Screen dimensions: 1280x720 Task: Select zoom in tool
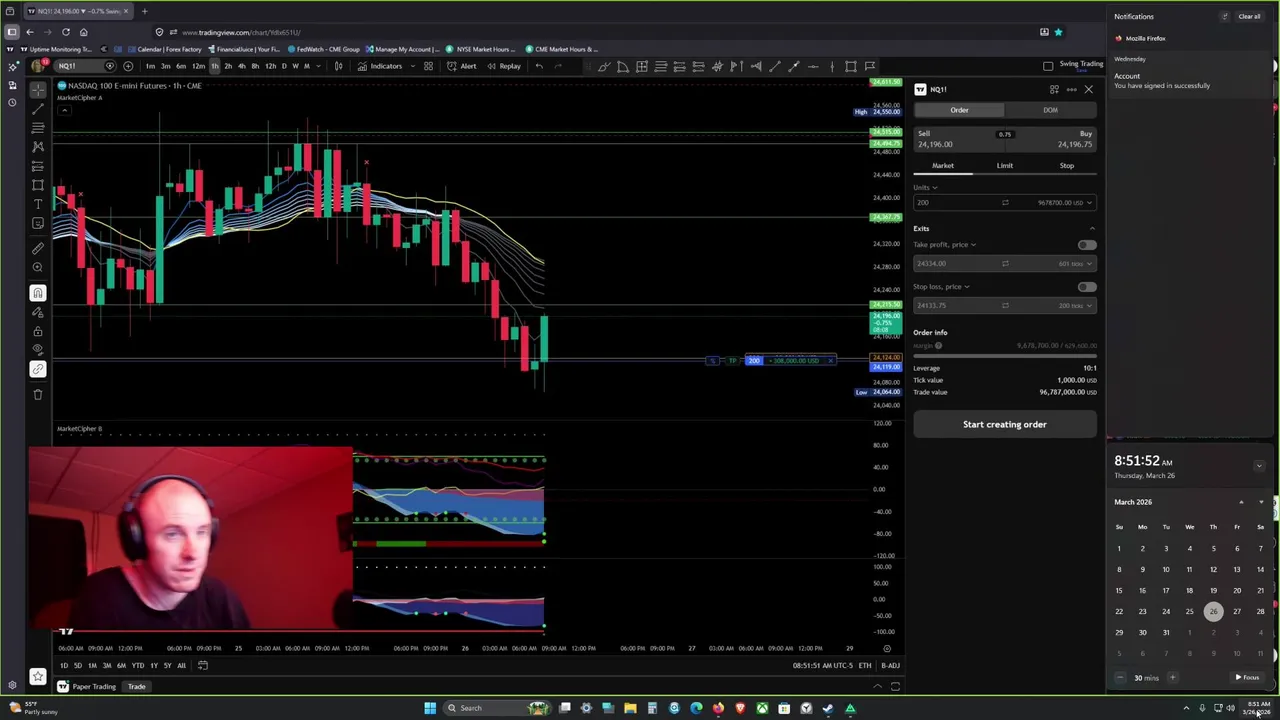pos(38,268)
